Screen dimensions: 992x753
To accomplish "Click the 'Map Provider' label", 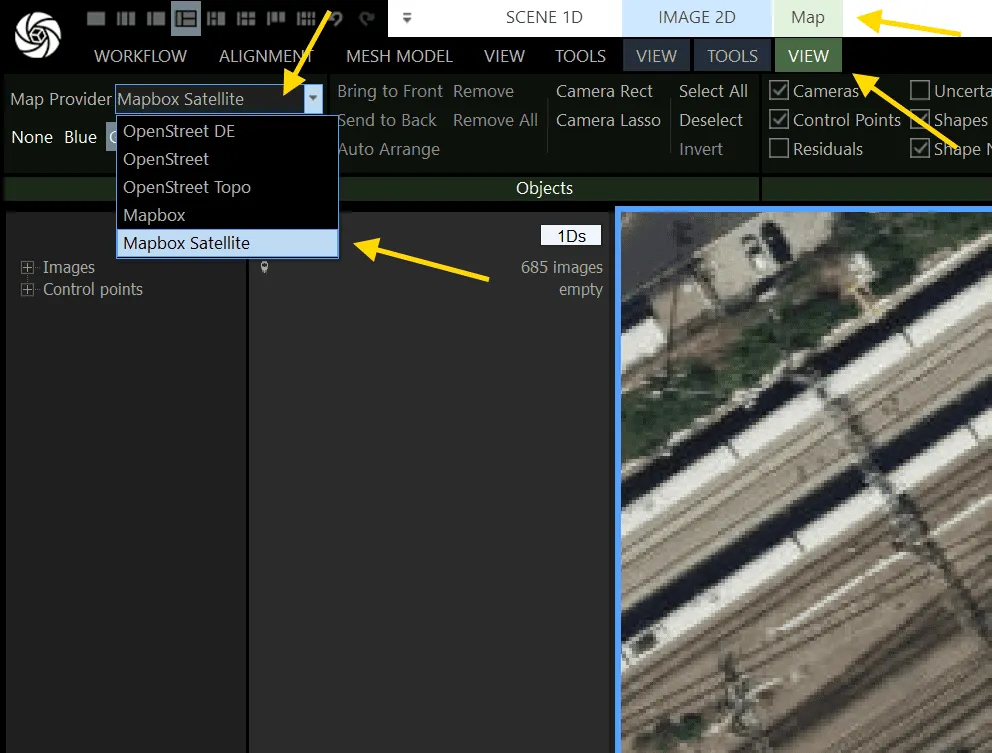I will click(61, 99).
